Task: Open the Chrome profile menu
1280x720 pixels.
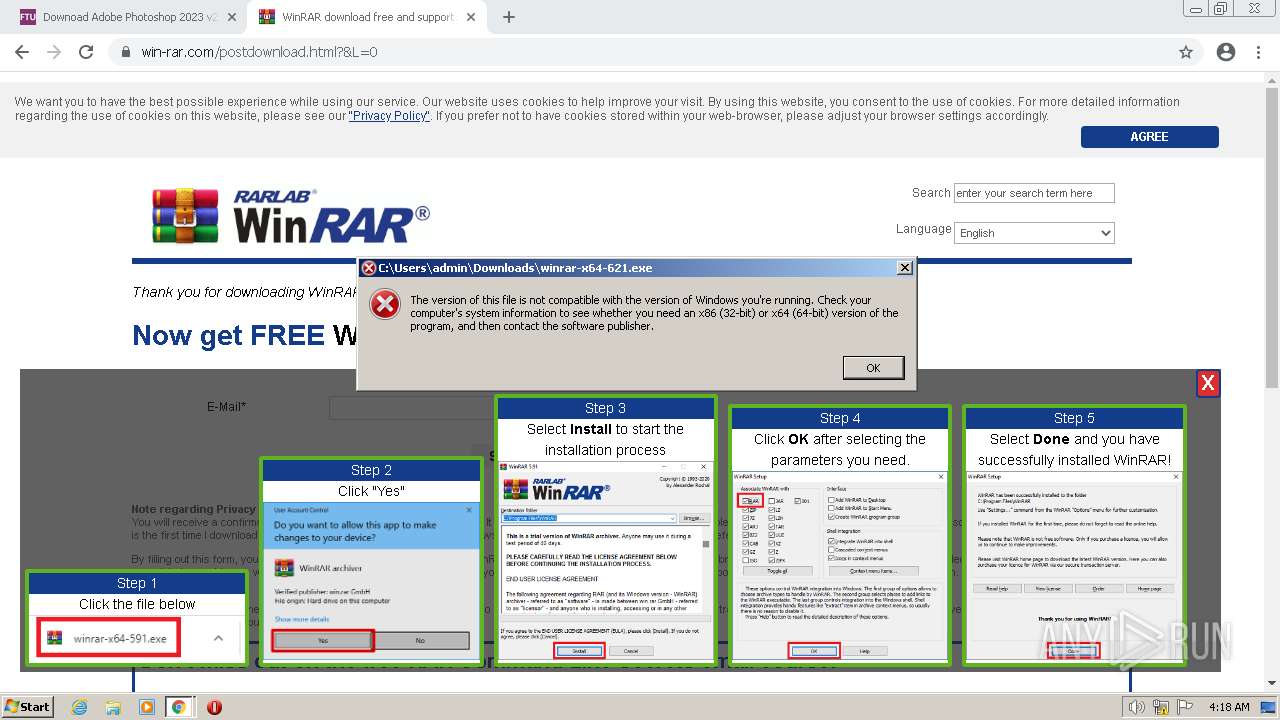Action: 1226,52
